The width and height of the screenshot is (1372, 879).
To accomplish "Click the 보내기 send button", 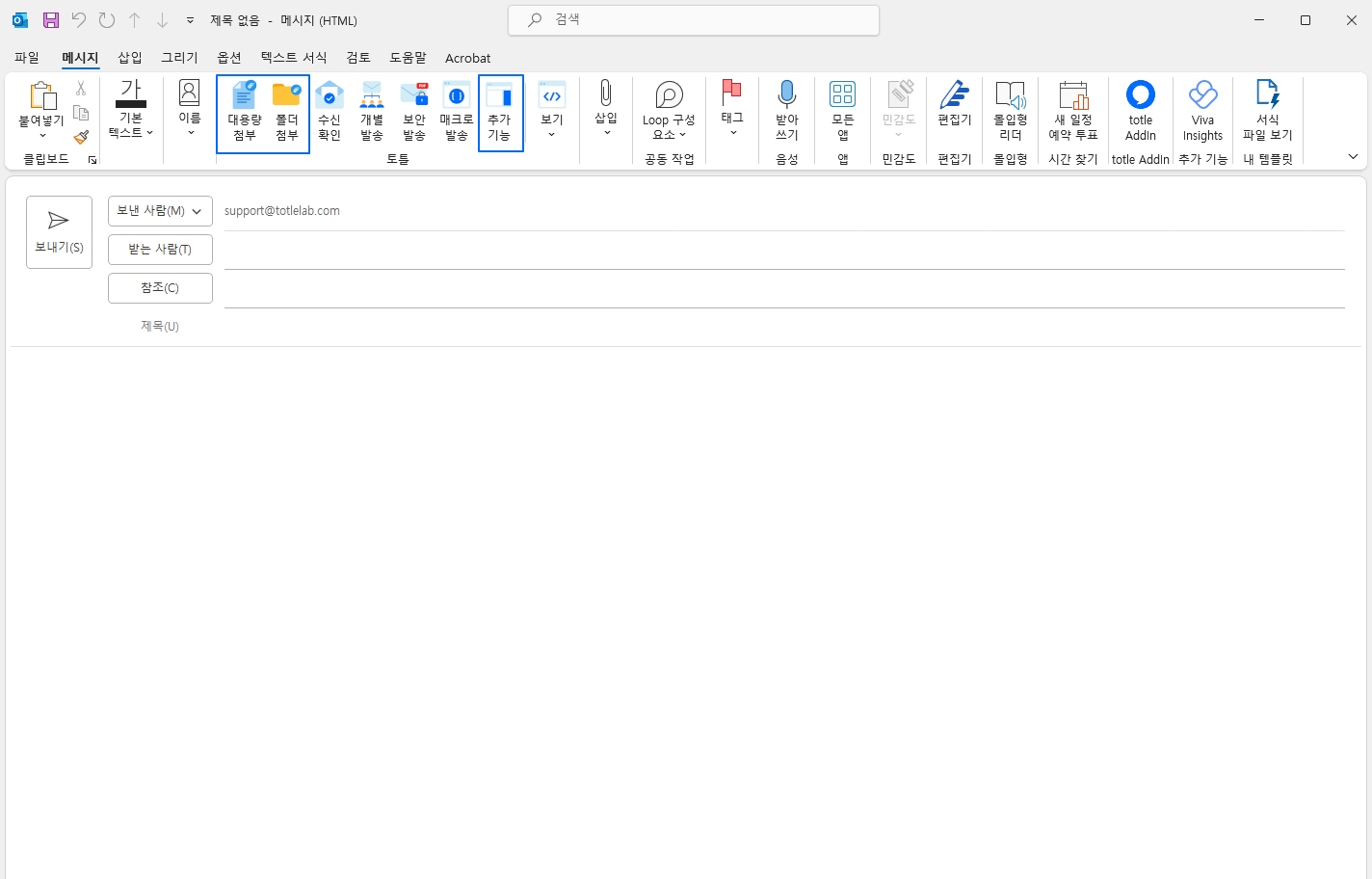I will tap(59, 232).
